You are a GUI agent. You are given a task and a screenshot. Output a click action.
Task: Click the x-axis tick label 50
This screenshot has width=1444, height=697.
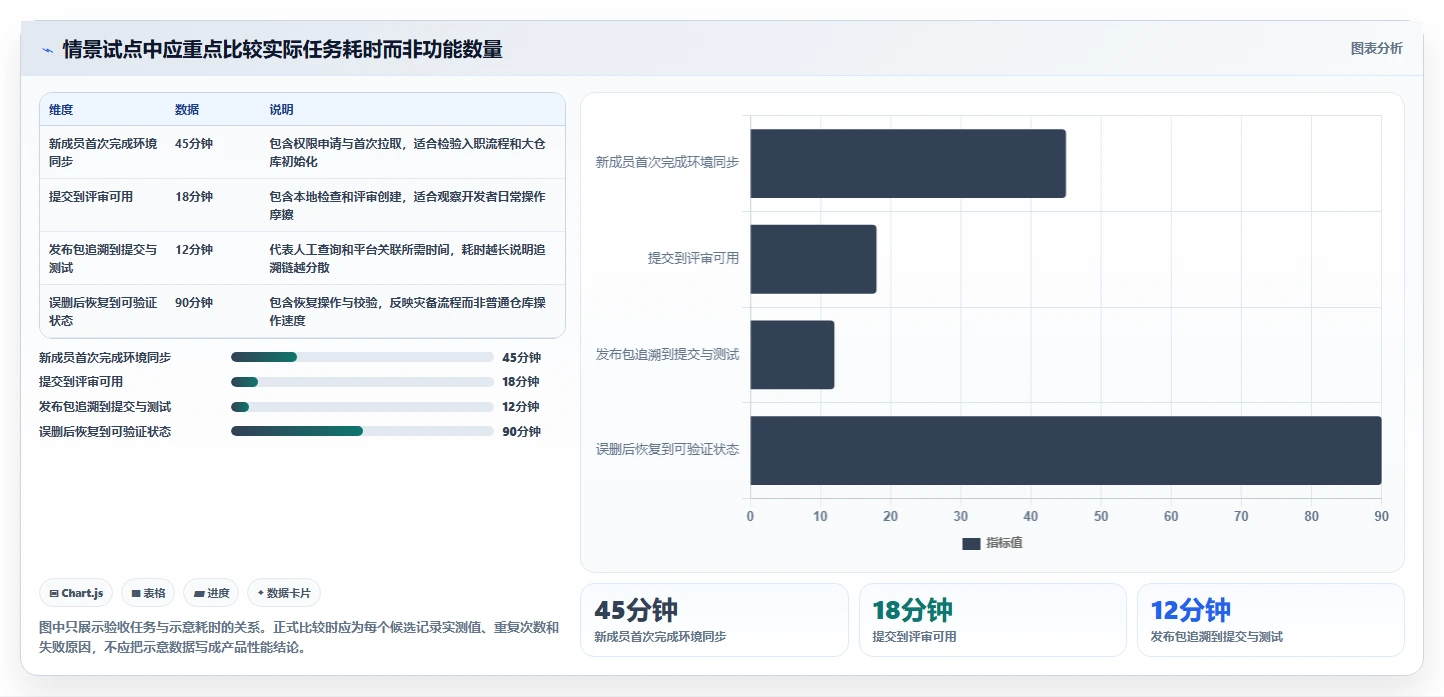1101,517
